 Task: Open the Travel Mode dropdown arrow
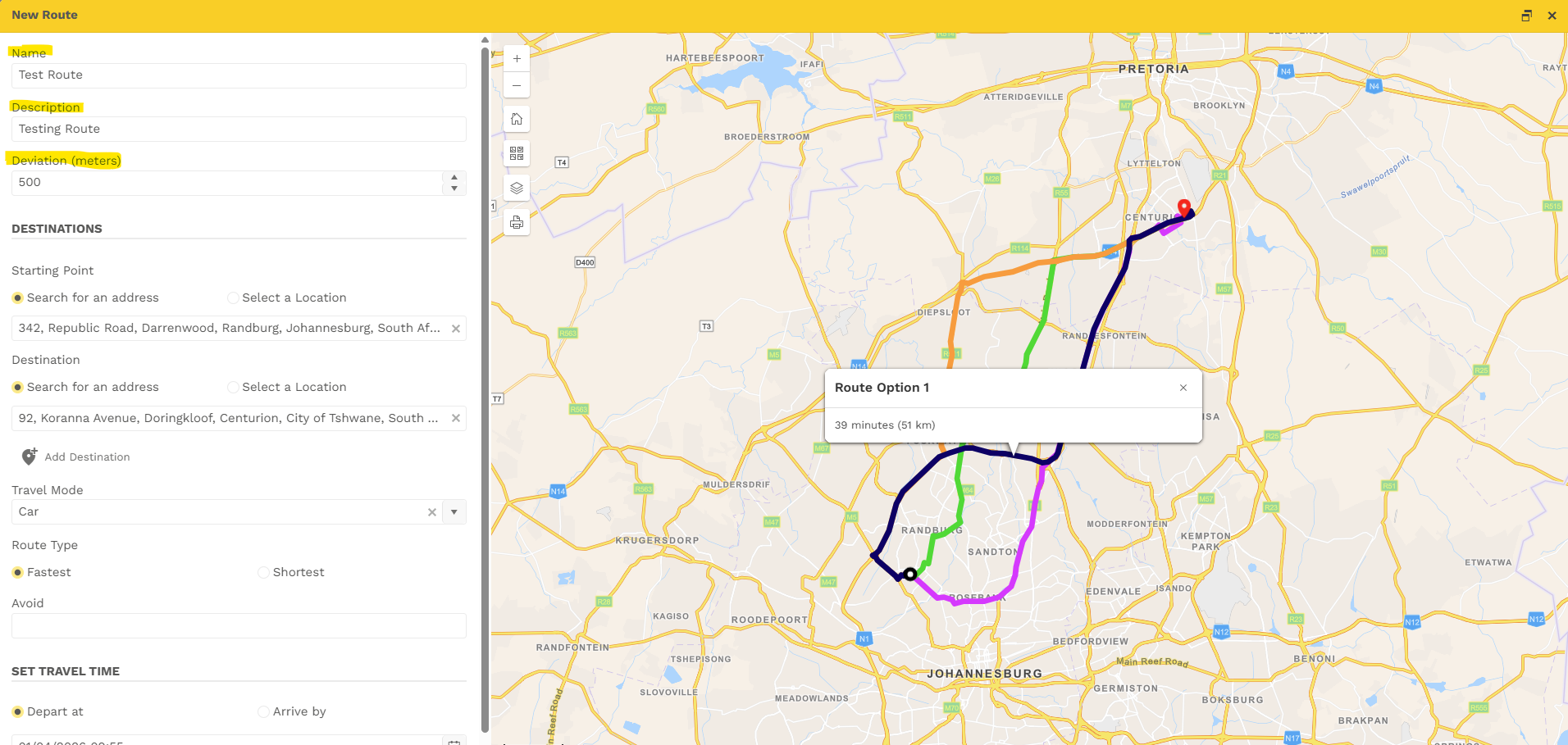(454, 512)
